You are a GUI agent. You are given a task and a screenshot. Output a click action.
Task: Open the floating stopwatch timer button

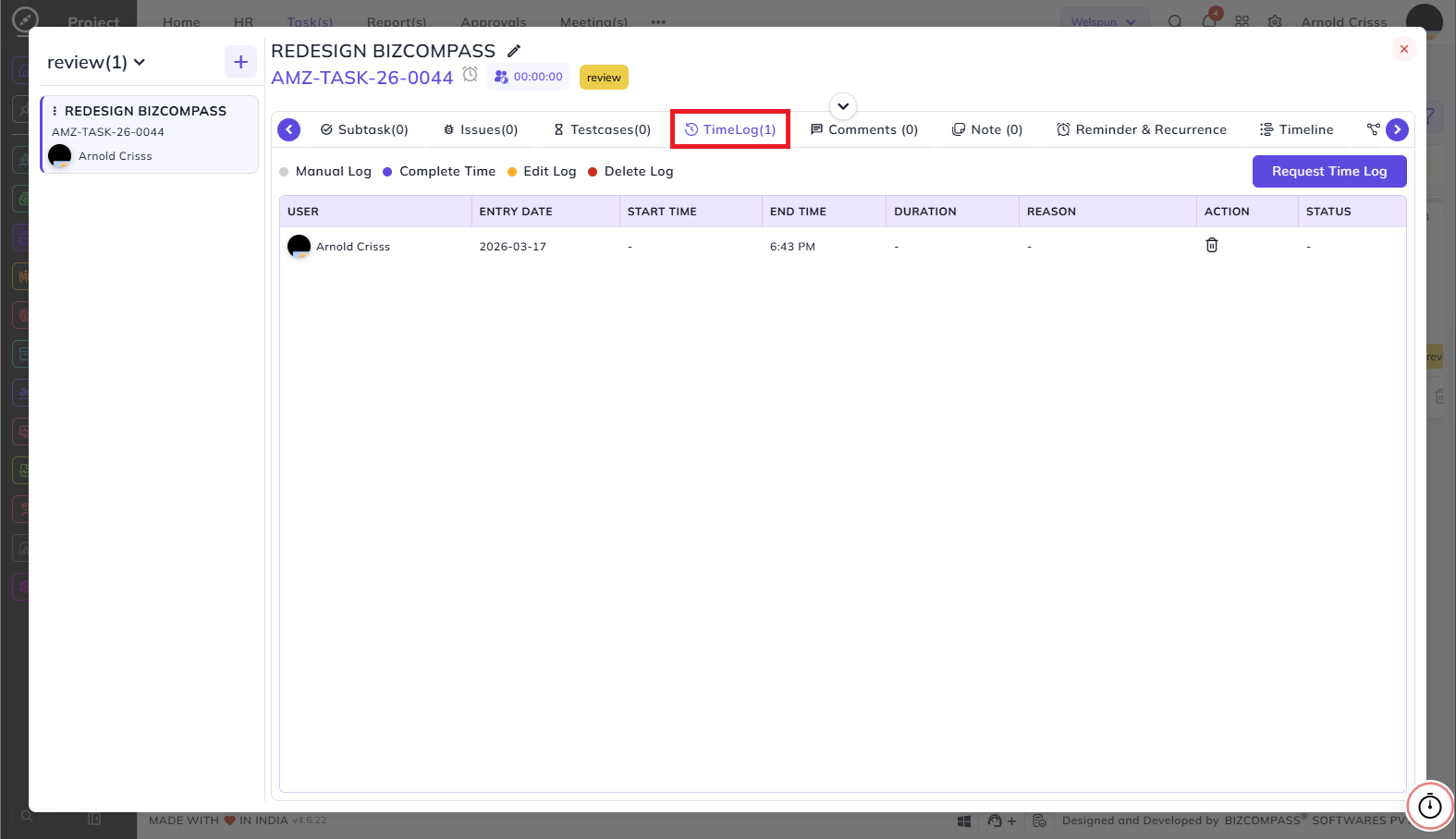(1430, 806)
